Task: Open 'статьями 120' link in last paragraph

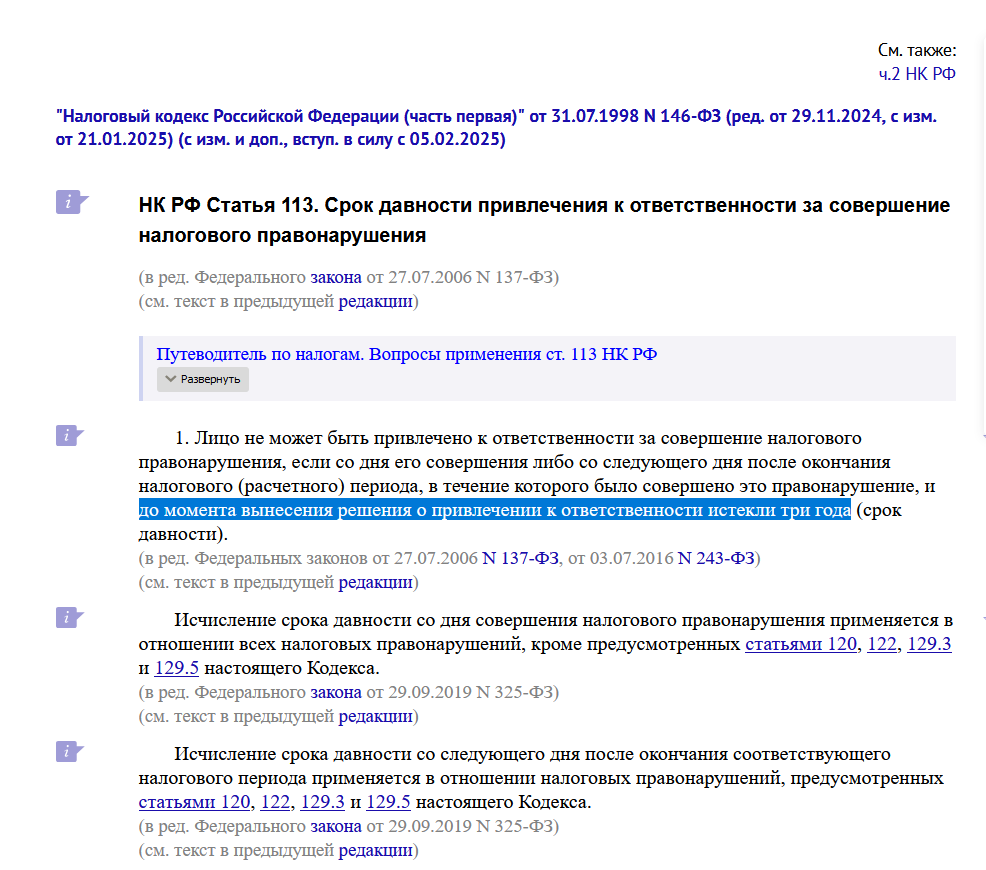Action: click(194, 802)
